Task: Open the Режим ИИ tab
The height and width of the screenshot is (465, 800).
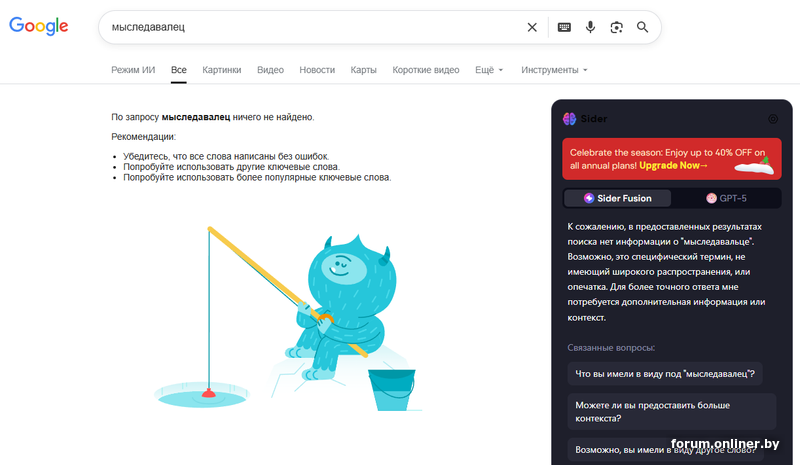Action: point(133,70)
